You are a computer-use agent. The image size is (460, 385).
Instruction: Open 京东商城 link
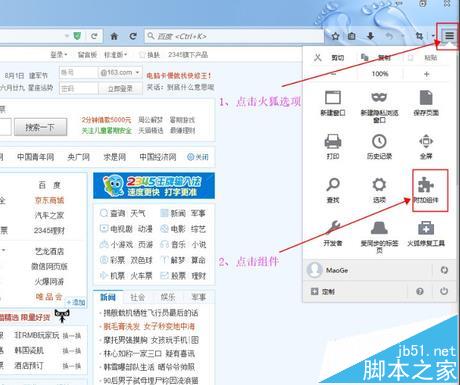(49, 200)
